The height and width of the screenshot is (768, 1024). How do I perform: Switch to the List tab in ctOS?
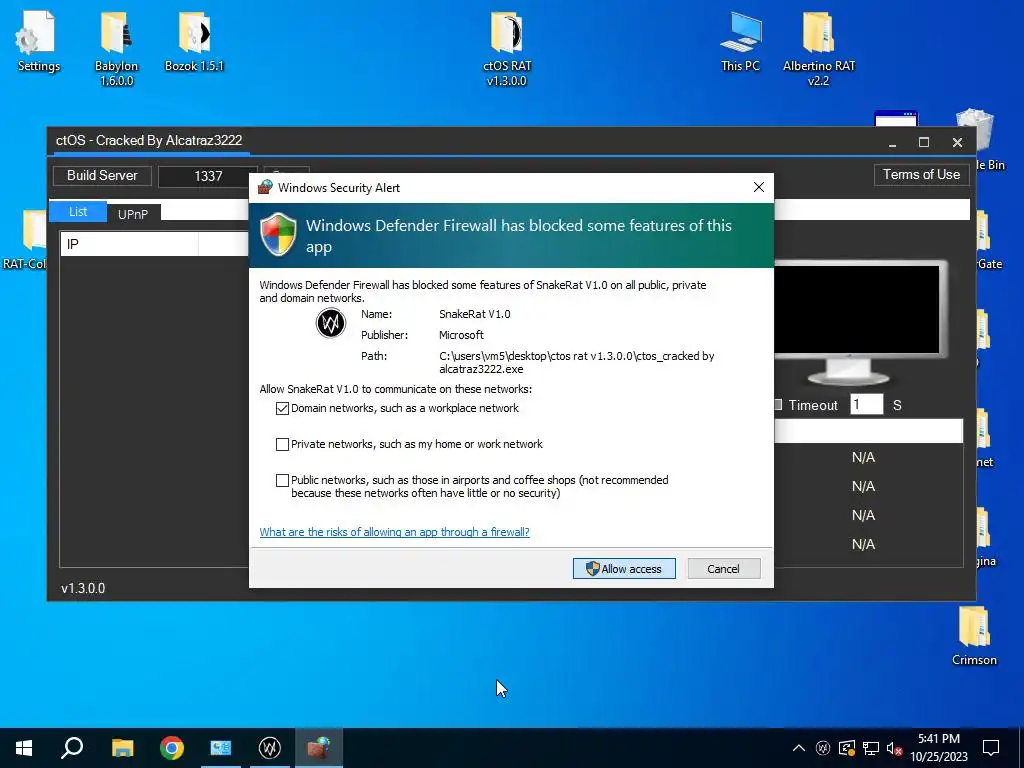click(x=78, y=212)
